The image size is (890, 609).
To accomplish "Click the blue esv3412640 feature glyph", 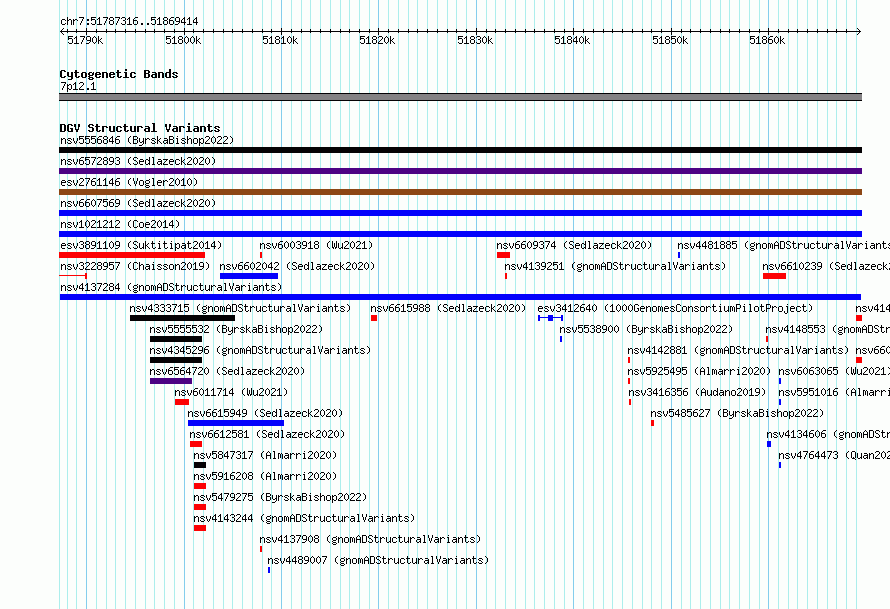I will tap(551, 318).
